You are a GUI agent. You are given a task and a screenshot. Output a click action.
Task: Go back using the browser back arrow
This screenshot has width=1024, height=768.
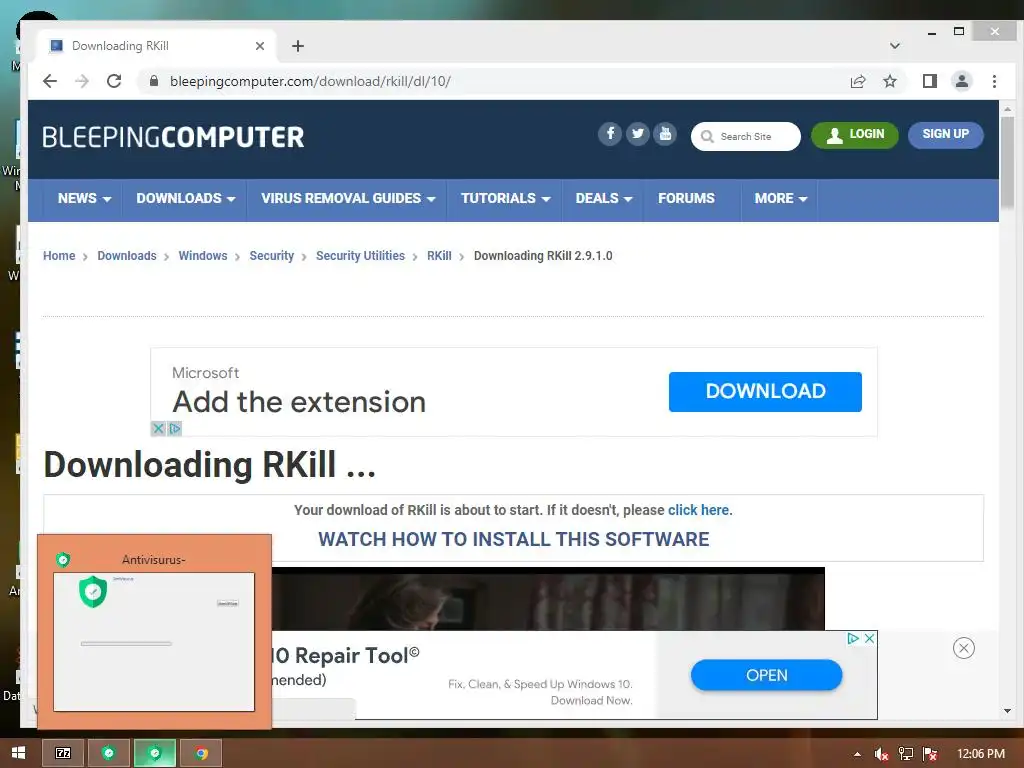(50, 81)
